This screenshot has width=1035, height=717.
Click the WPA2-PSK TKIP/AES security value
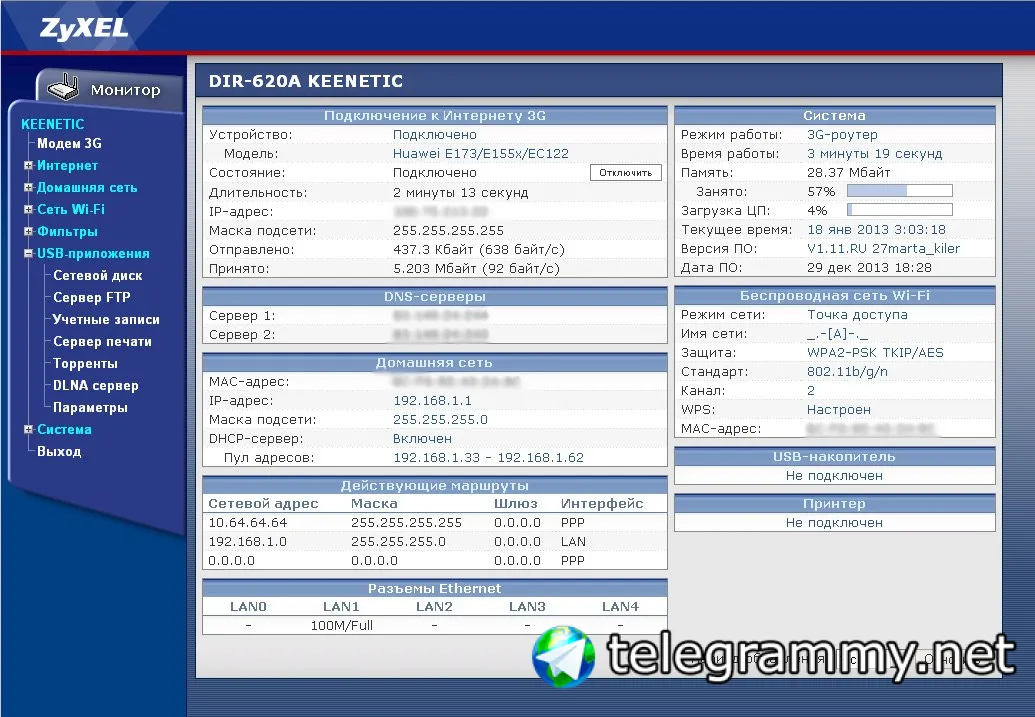pyautogui.click(x=875, y=353)
